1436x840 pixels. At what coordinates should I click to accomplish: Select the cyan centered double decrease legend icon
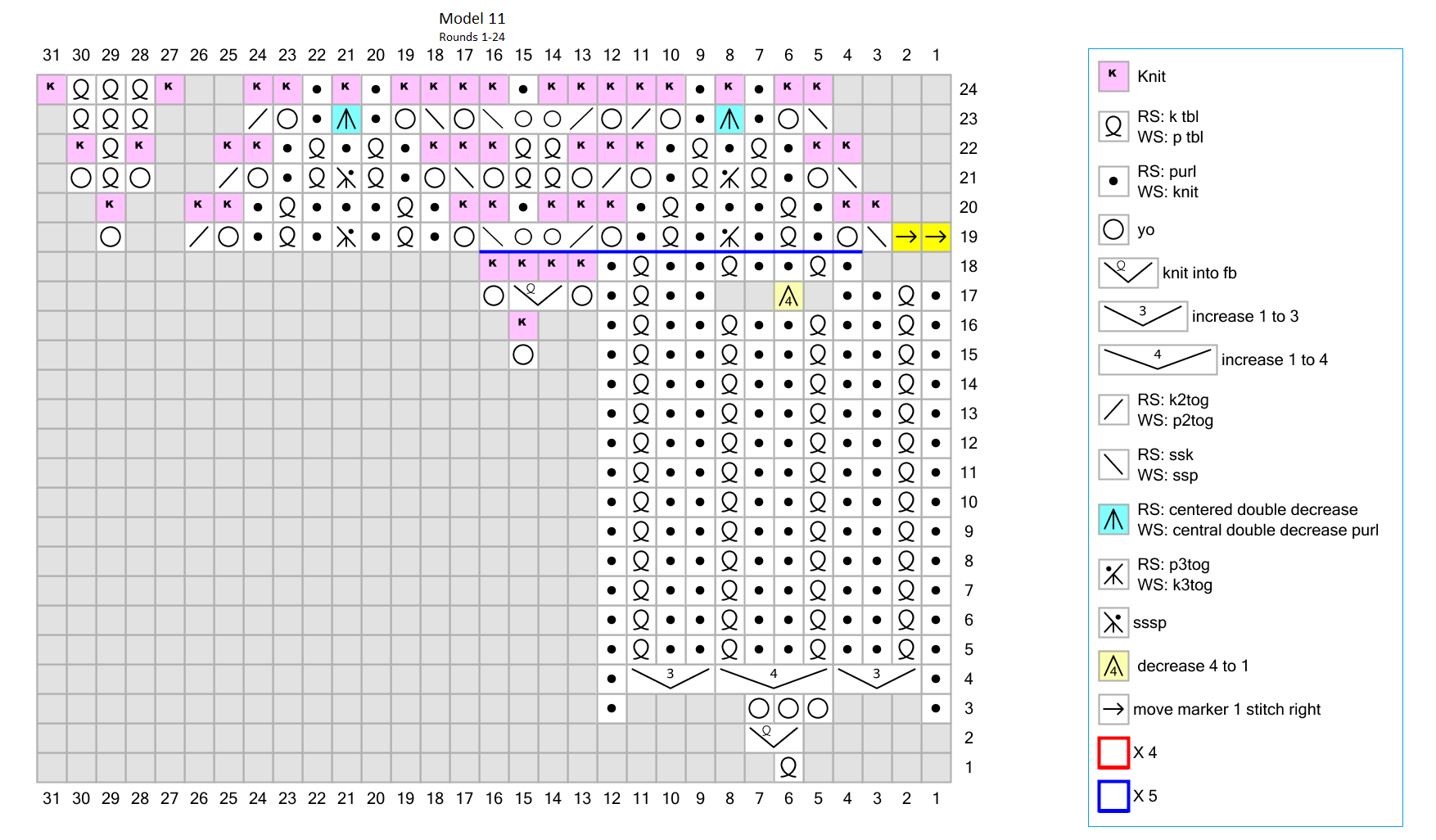point(1113,520)
